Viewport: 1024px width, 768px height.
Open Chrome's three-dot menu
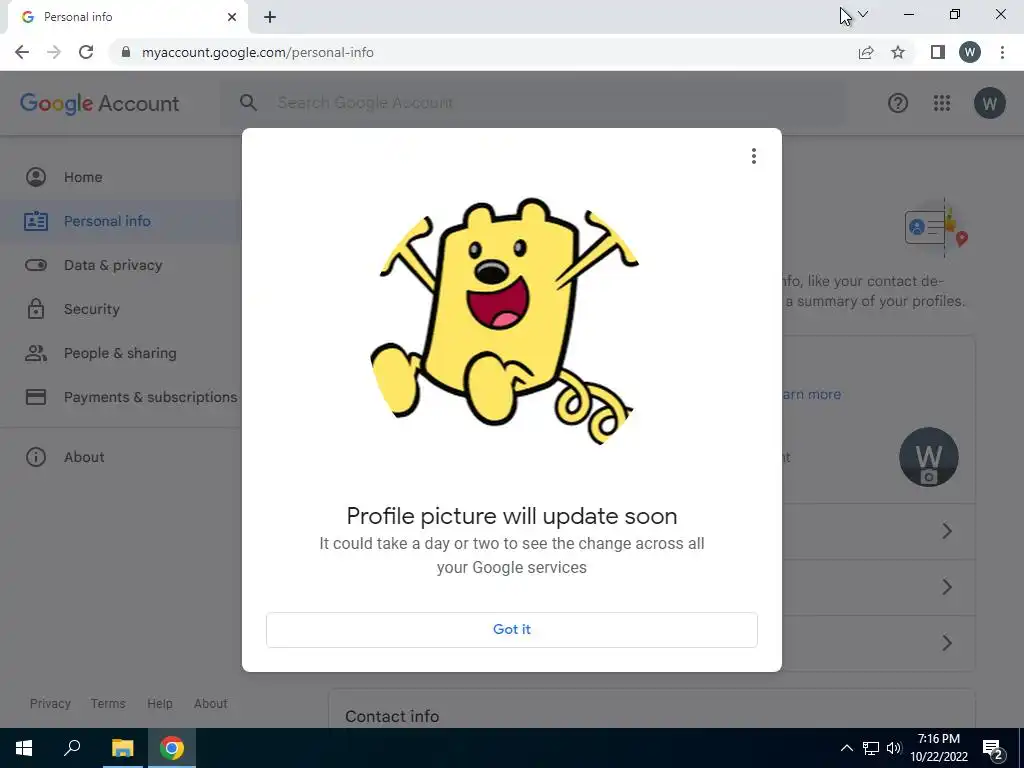click(x=1002, y=52)
